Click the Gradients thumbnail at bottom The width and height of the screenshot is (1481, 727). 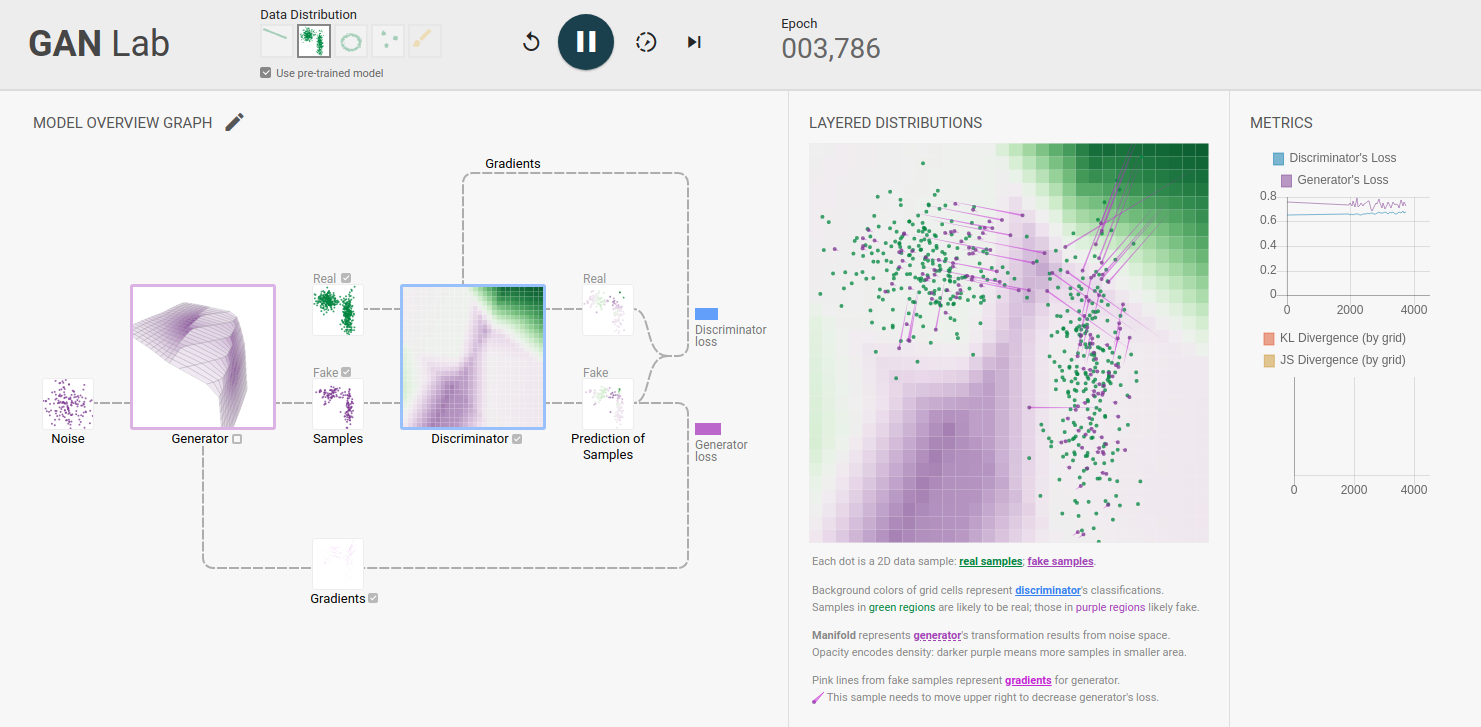point(338,564)
